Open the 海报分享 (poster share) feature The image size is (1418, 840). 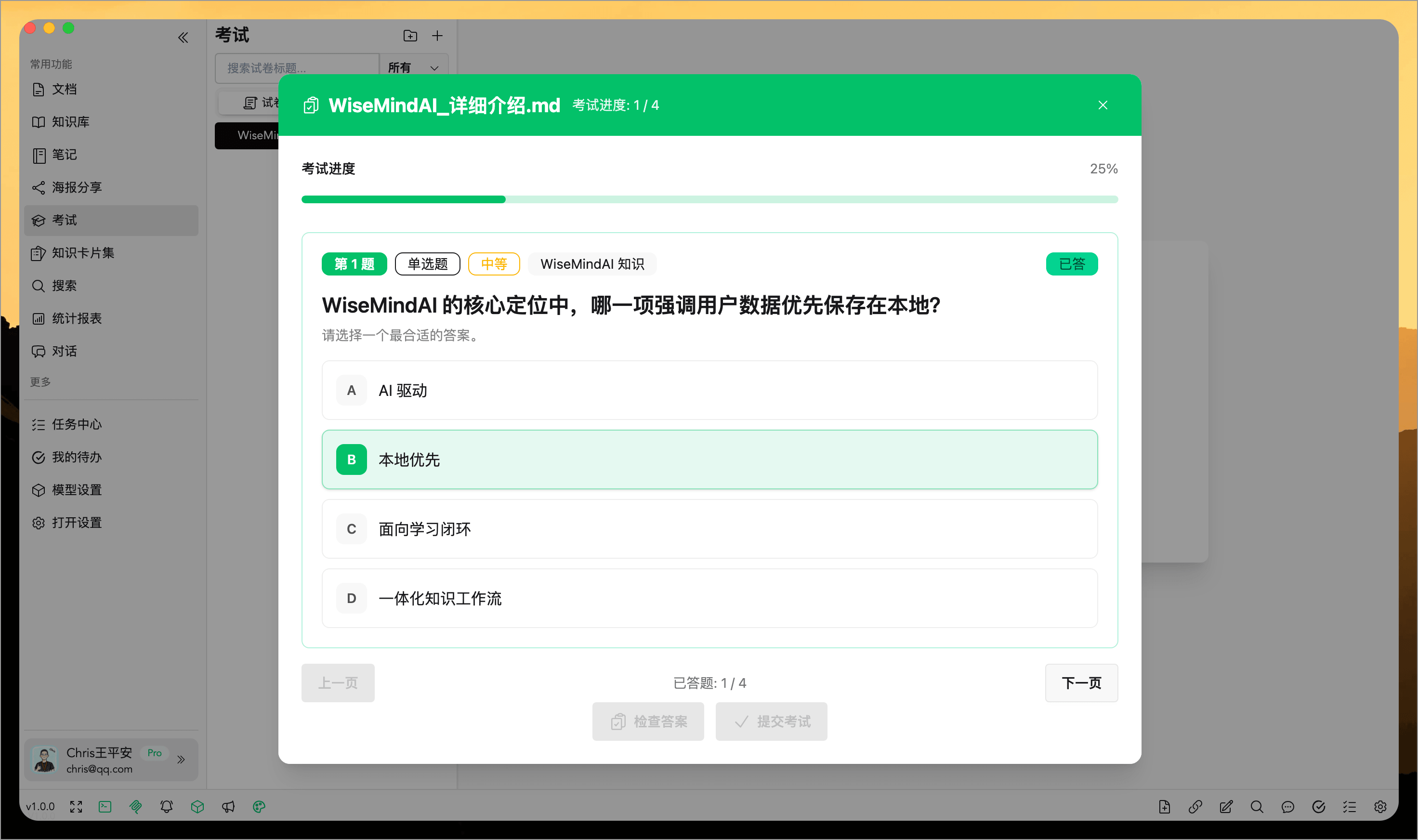76,187
